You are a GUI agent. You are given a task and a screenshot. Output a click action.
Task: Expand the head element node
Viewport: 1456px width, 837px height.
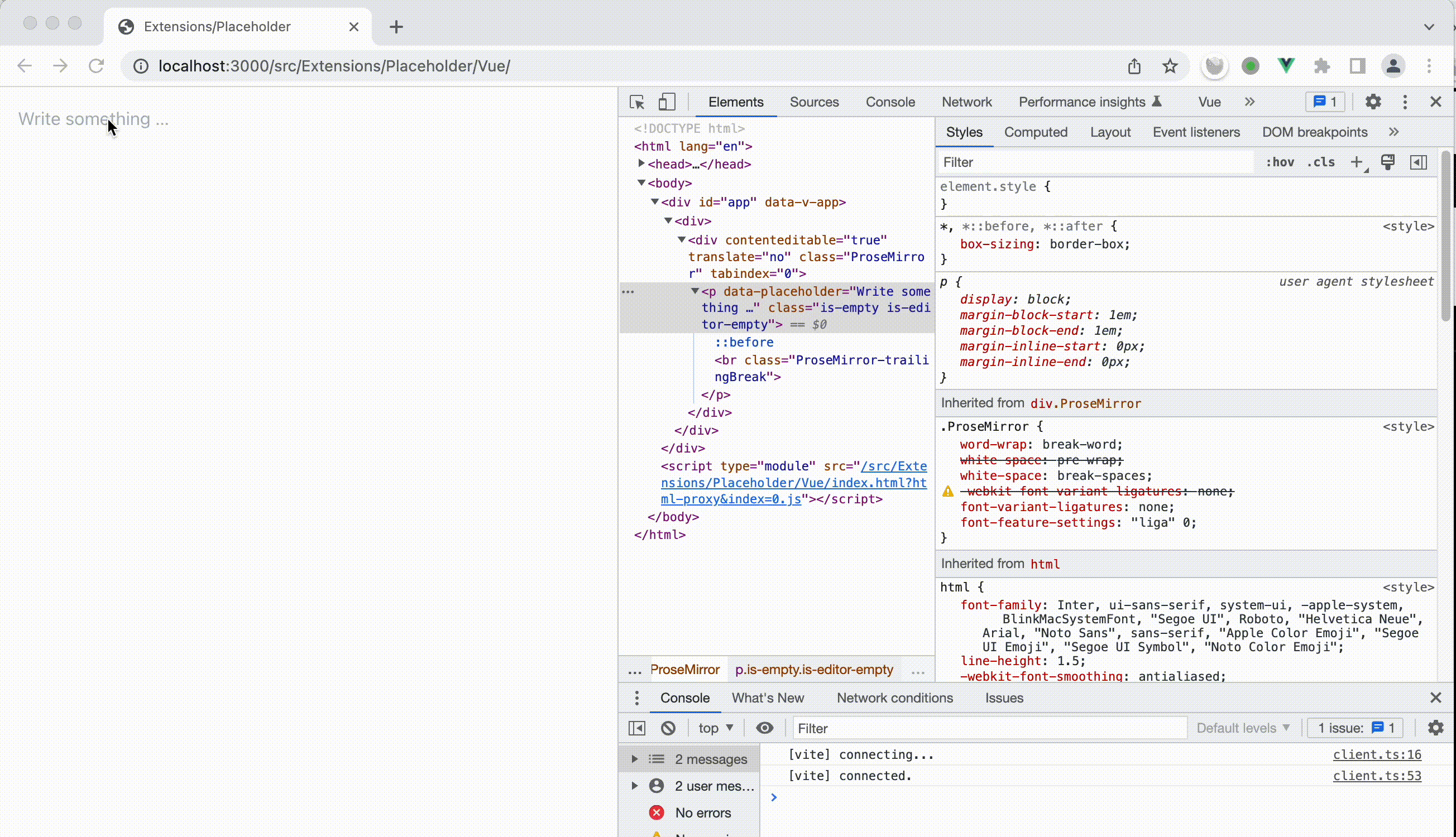[x=641, y=164]
